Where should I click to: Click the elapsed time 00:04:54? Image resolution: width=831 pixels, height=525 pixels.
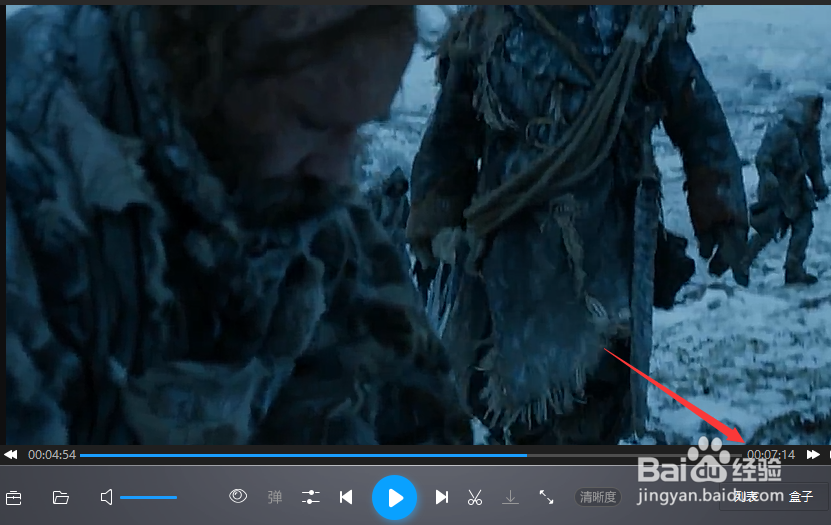pyautogui.click(x=52, y=455)
